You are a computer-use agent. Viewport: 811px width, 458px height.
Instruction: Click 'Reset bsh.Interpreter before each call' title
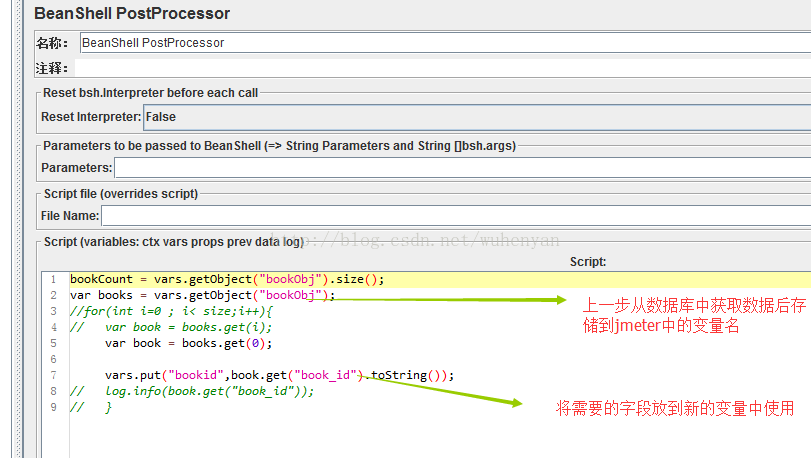point(151,93)
